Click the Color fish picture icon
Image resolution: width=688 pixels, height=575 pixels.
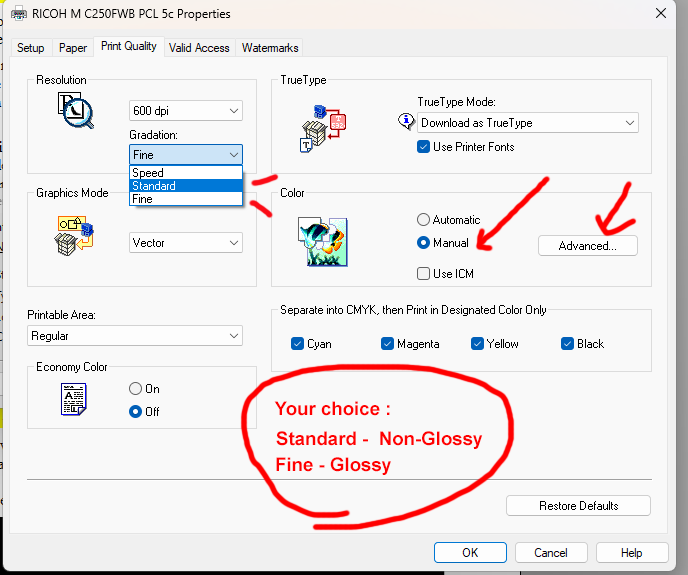322,239
